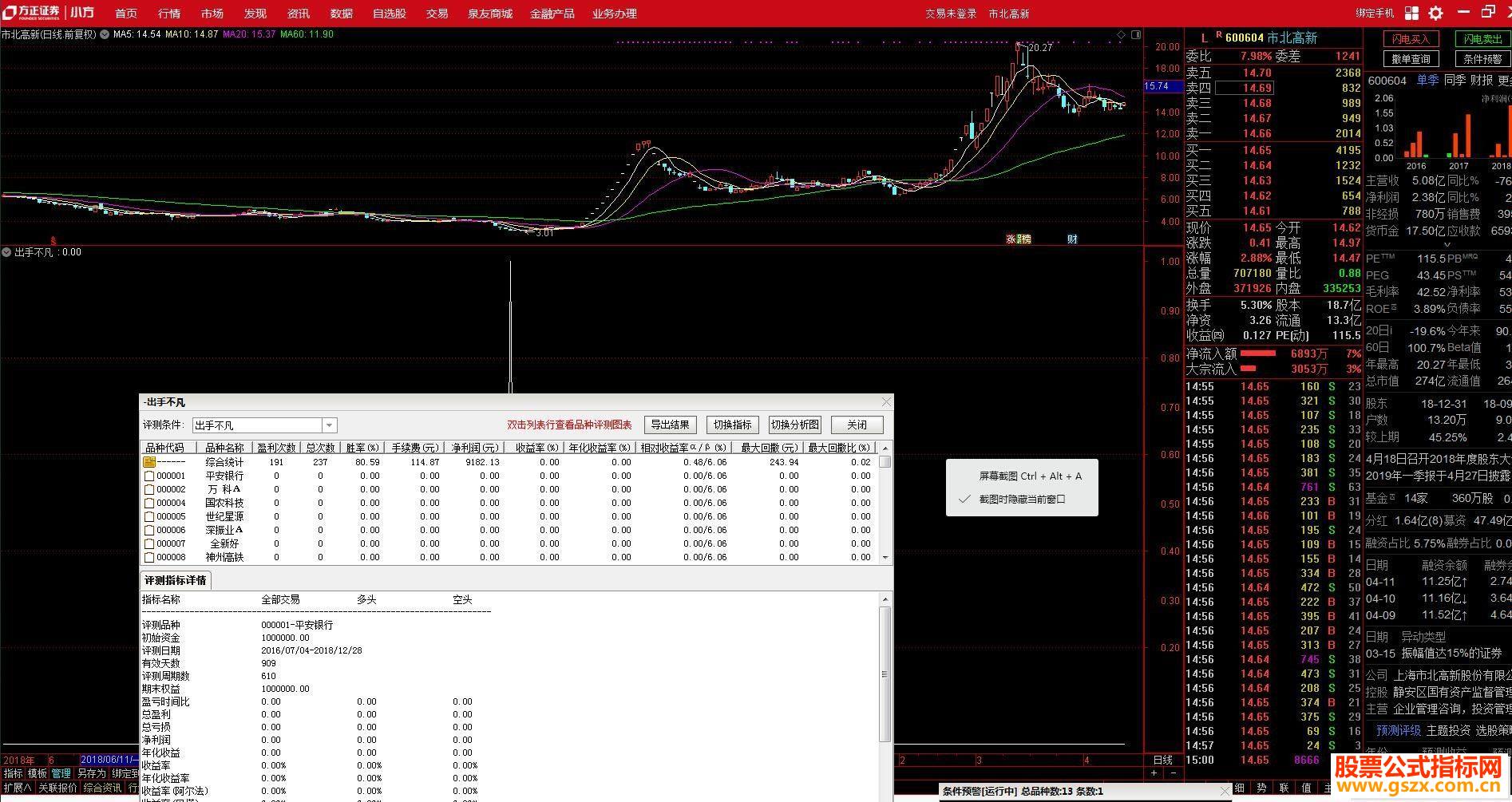The image size is (1512, 802).
Task: Click the down arrow of stock list scrollbar
Action: 885,557
